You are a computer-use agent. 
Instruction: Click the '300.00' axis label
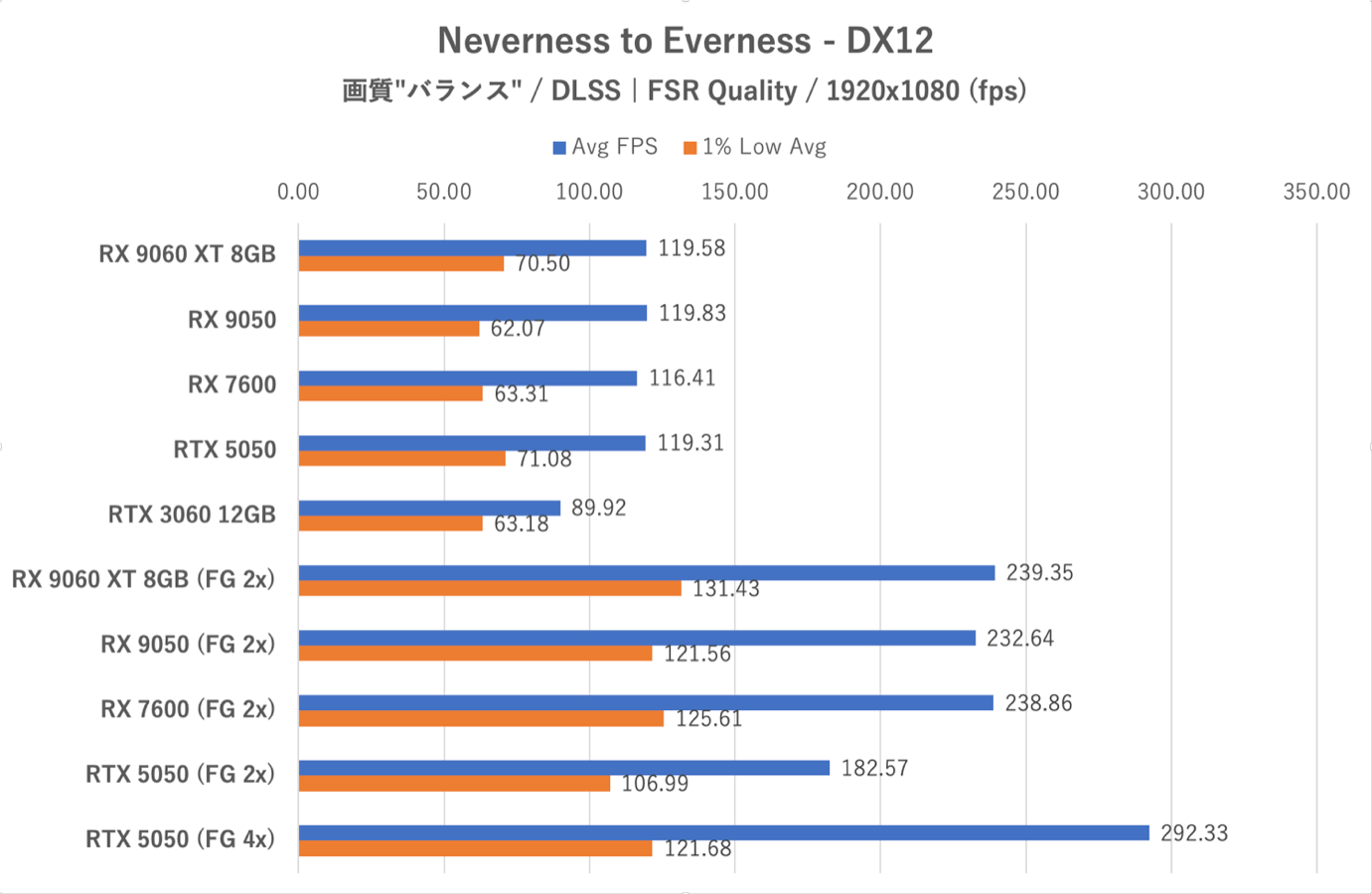coord(1171,192)
